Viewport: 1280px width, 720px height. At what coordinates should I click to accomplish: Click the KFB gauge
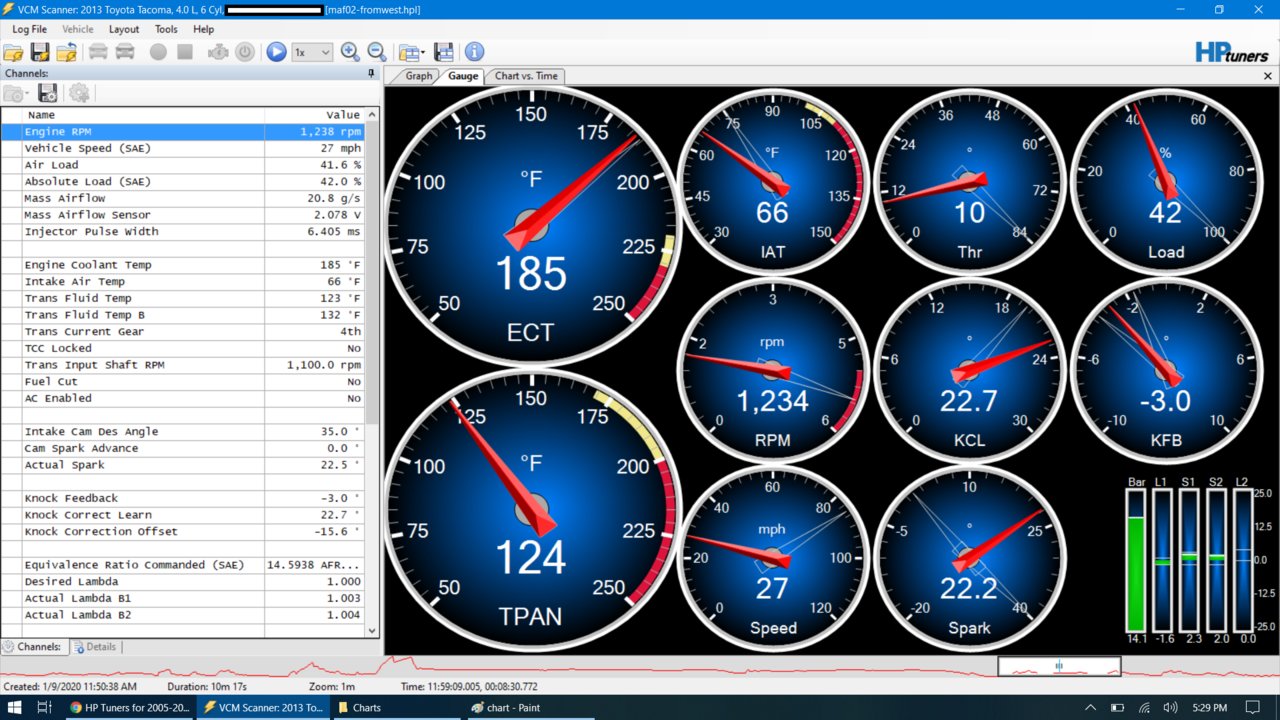click(x=1165, y=371)
